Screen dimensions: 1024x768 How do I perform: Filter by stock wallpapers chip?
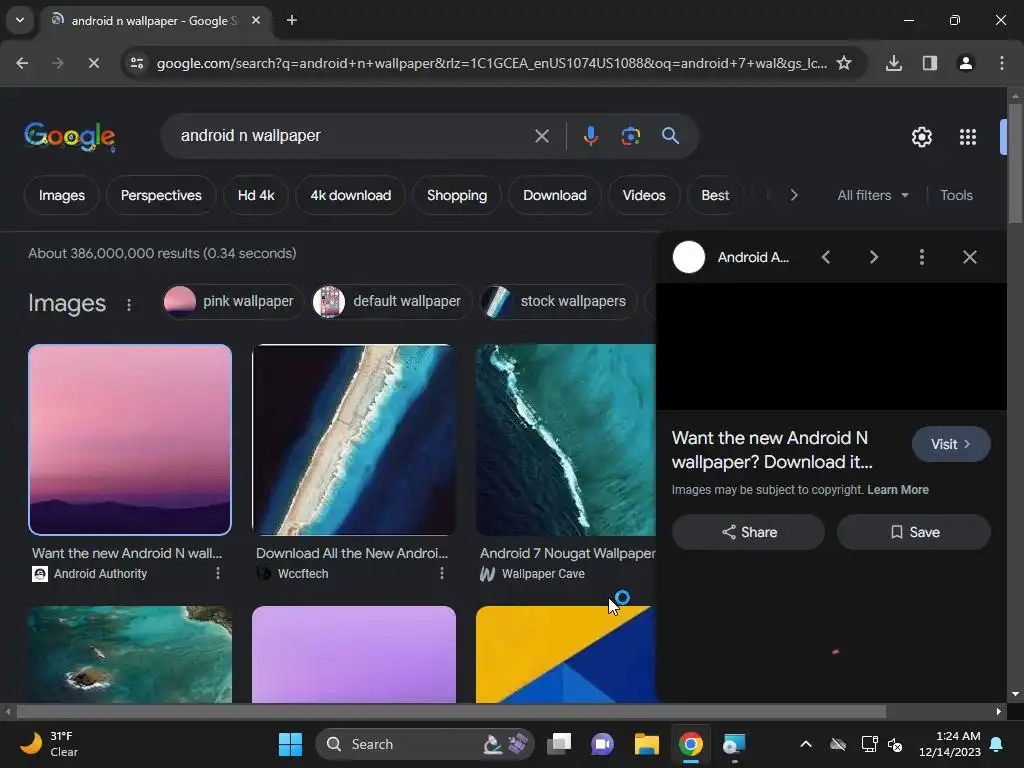[559, 301]
